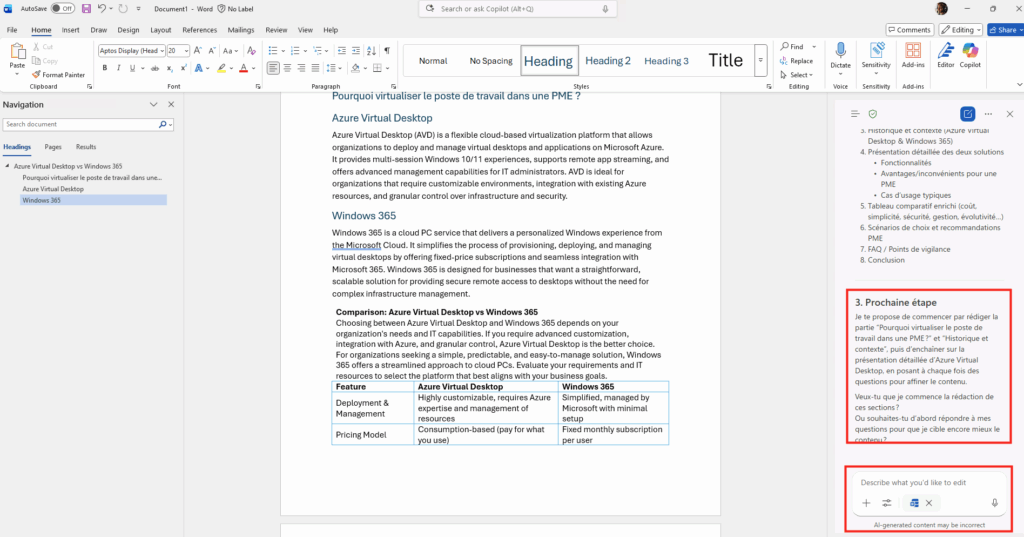Open the Comments pane

(x=908, y=30)
